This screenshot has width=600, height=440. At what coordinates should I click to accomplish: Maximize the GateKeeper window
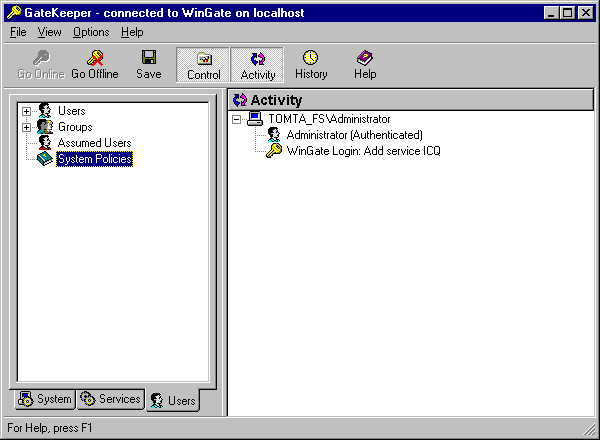pos(567,13)
